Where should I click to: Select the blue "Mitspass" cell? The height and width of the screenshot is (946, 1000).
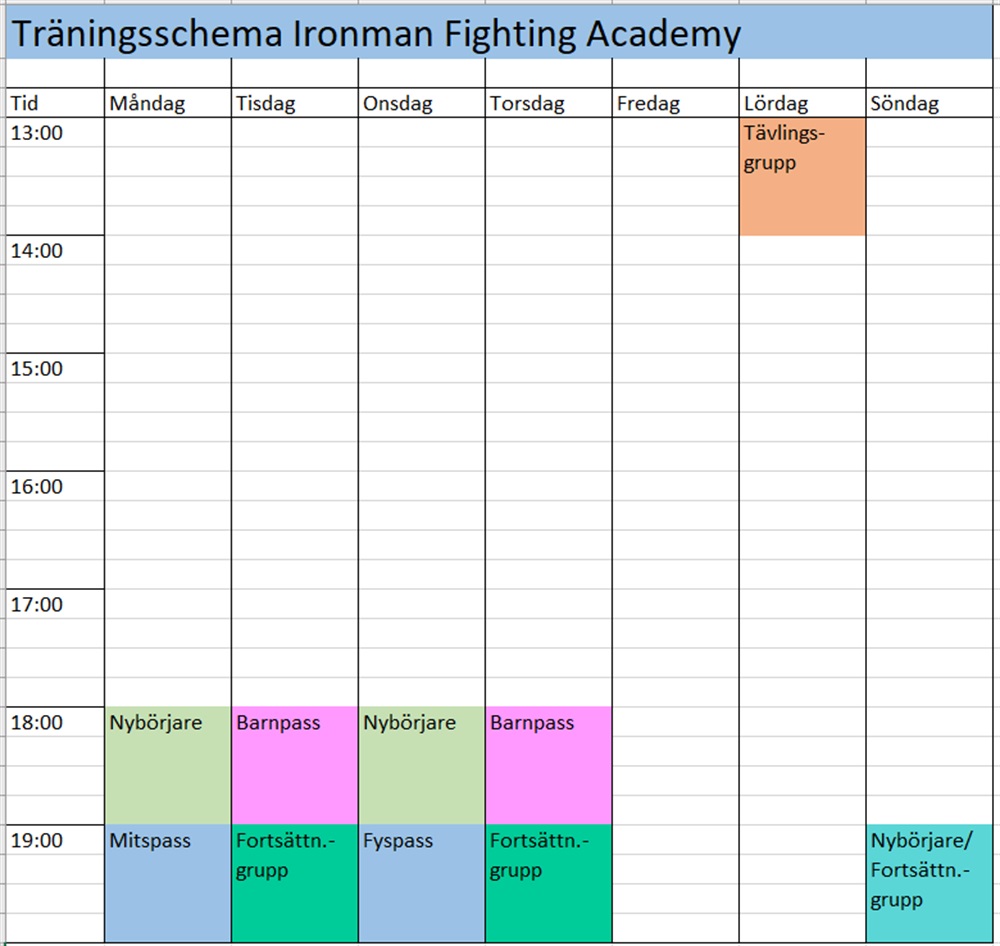pyautogui.click(x=167, y=883)
